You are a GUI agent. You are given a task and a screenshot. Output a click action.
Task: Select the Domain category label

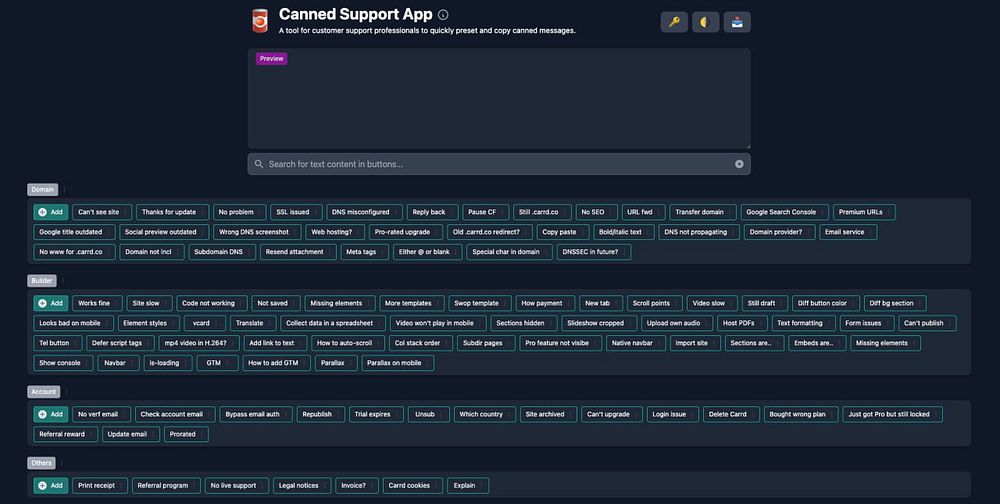[x=43, y=189]
